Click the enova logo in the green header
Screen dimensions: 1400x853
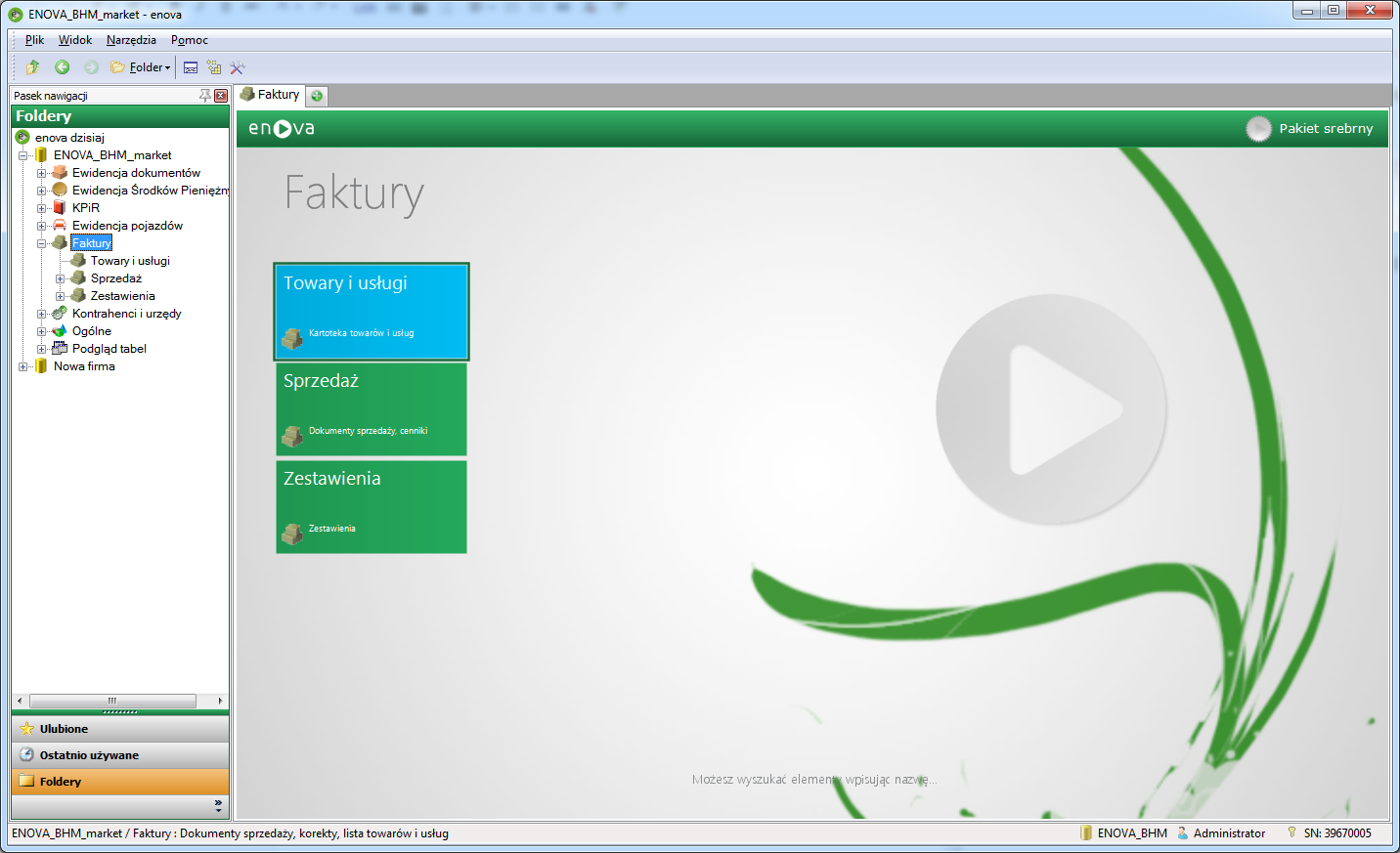click(282, 128)
